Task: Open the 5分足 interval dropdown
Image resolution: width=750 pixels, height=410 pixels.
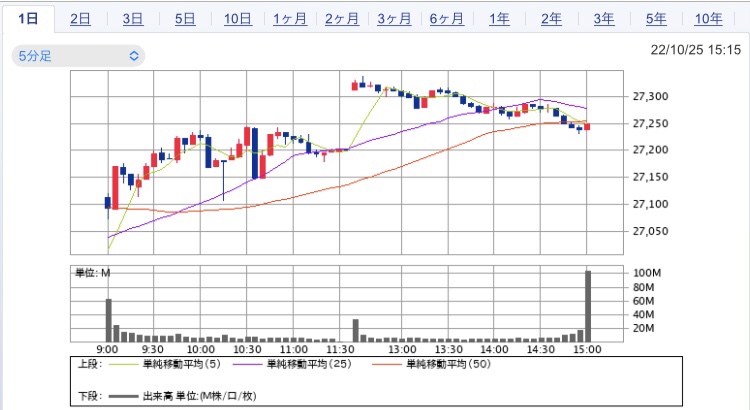Action: [x=78, y=56]
